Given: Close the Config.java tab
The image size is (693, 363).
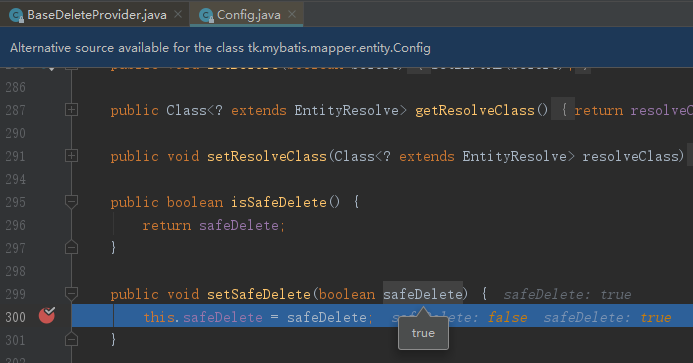Looking at the screenshot, I should [x=292, y=15].
